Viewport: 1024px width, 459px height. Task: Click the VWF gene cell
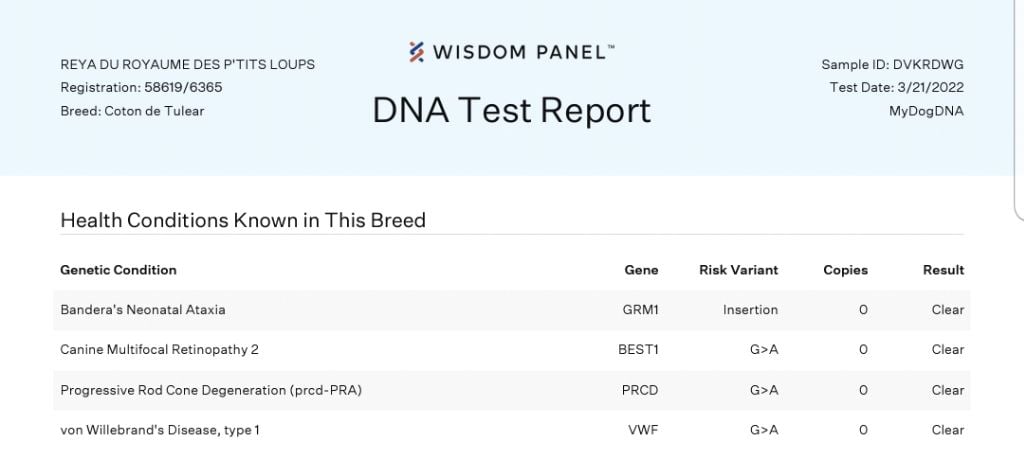[645, 430]
